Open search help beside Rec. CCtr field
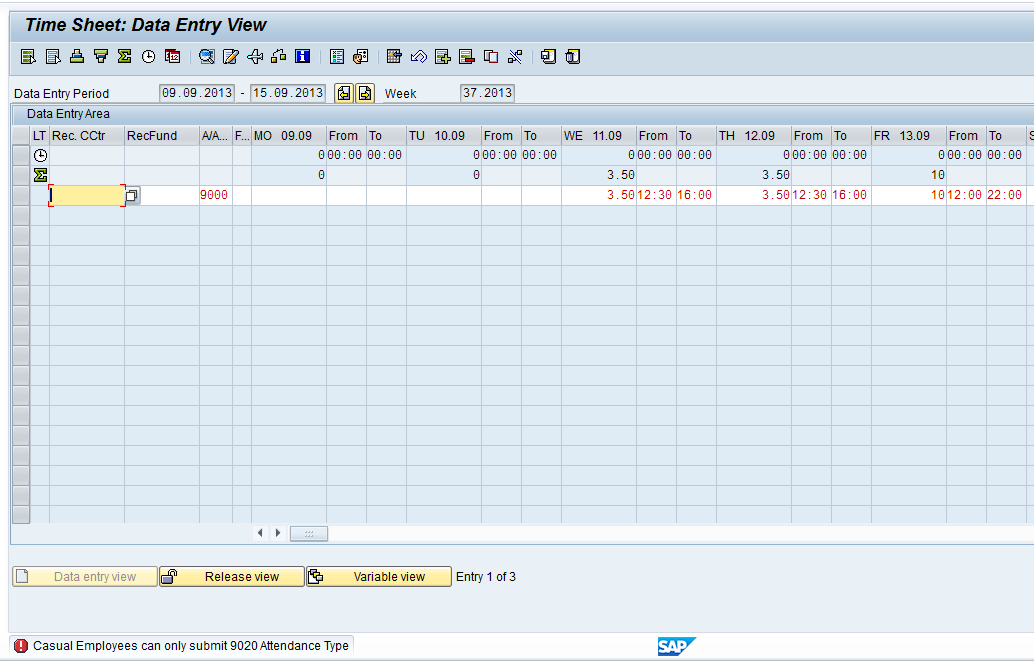This screenshot has width=1034, height=661. tap(132, 195)
